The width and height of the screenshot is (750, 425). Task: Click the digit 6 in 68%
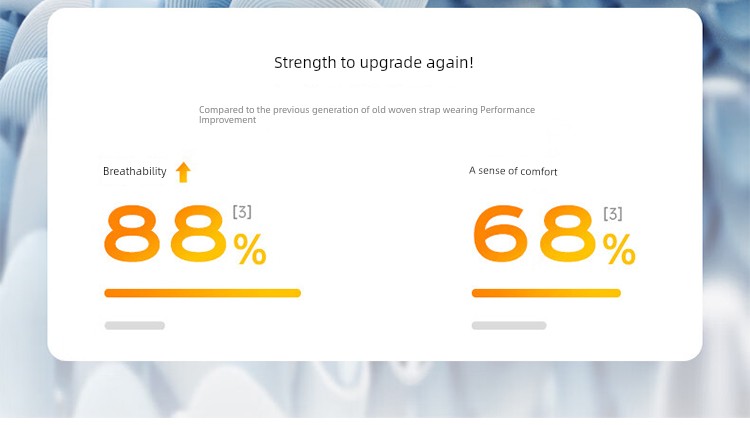(501, 234)
